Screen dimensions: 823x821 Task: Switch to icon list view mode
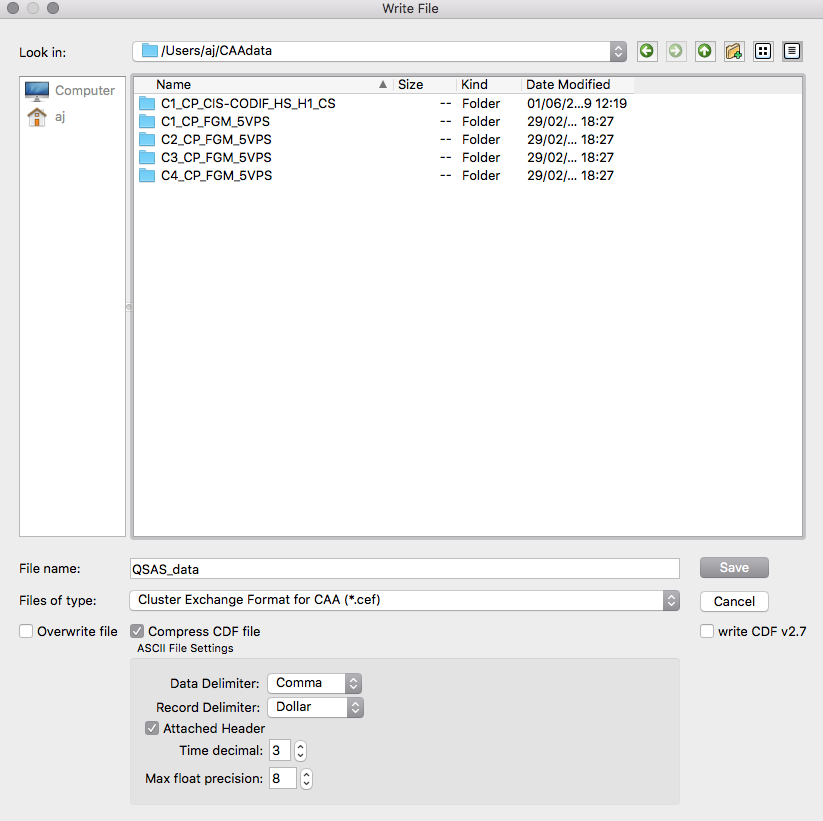click(763, 51)
